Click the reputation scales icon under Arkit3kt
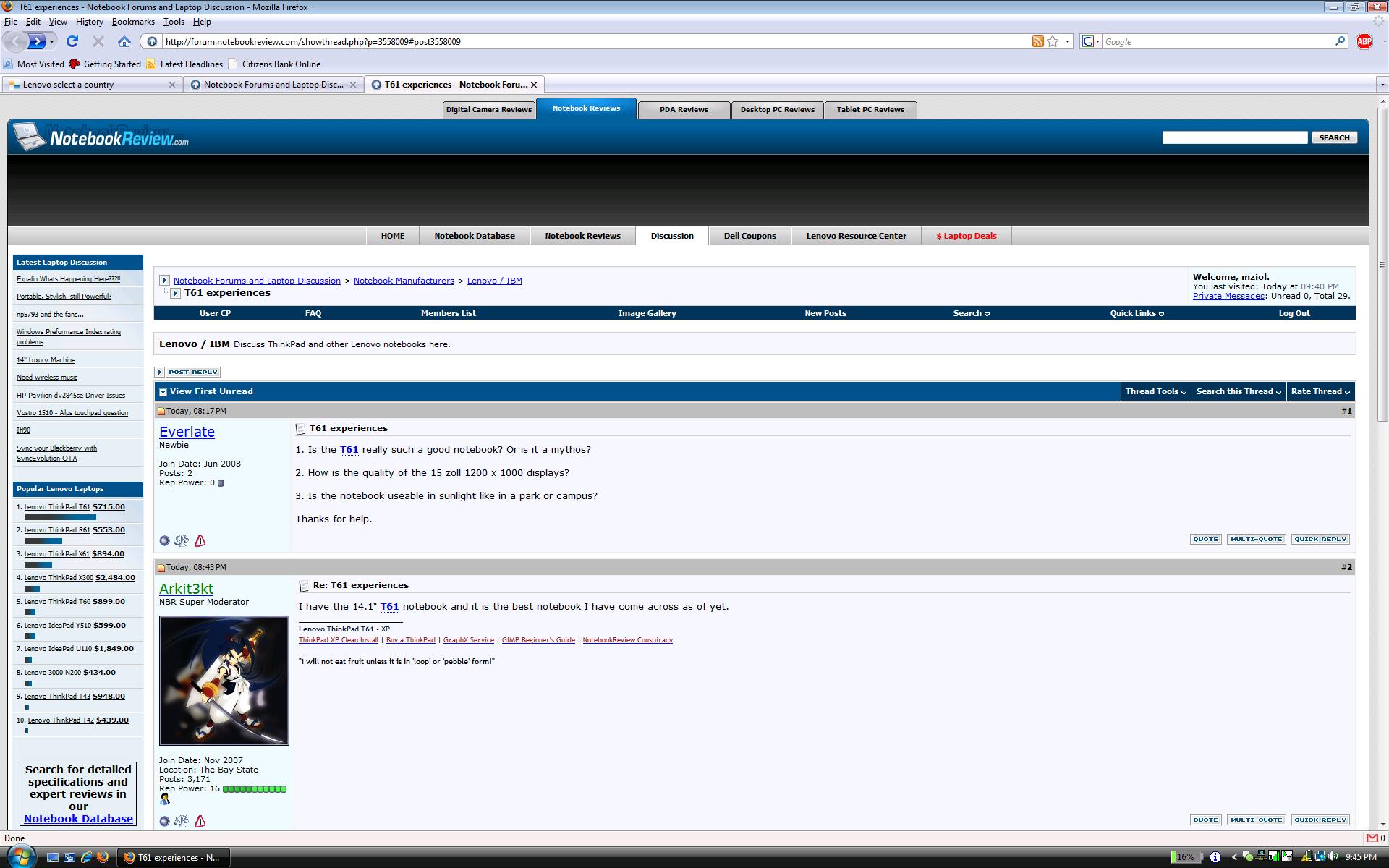The image size is (1389, 868). [181, 821]
